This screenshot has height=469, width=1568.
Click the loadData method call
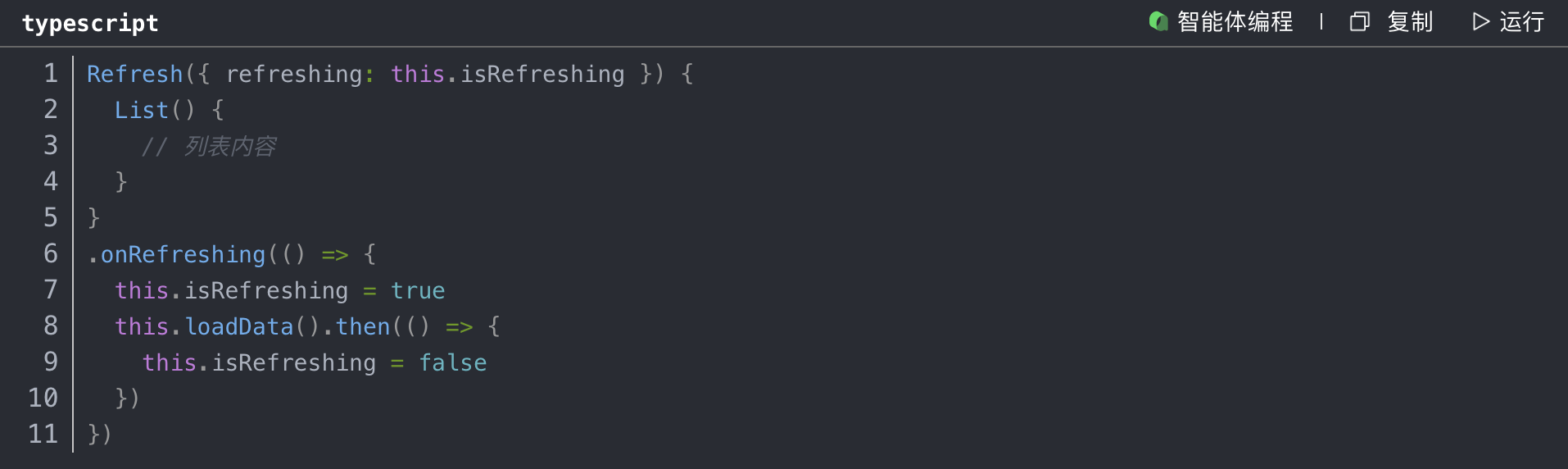[239, 326]
